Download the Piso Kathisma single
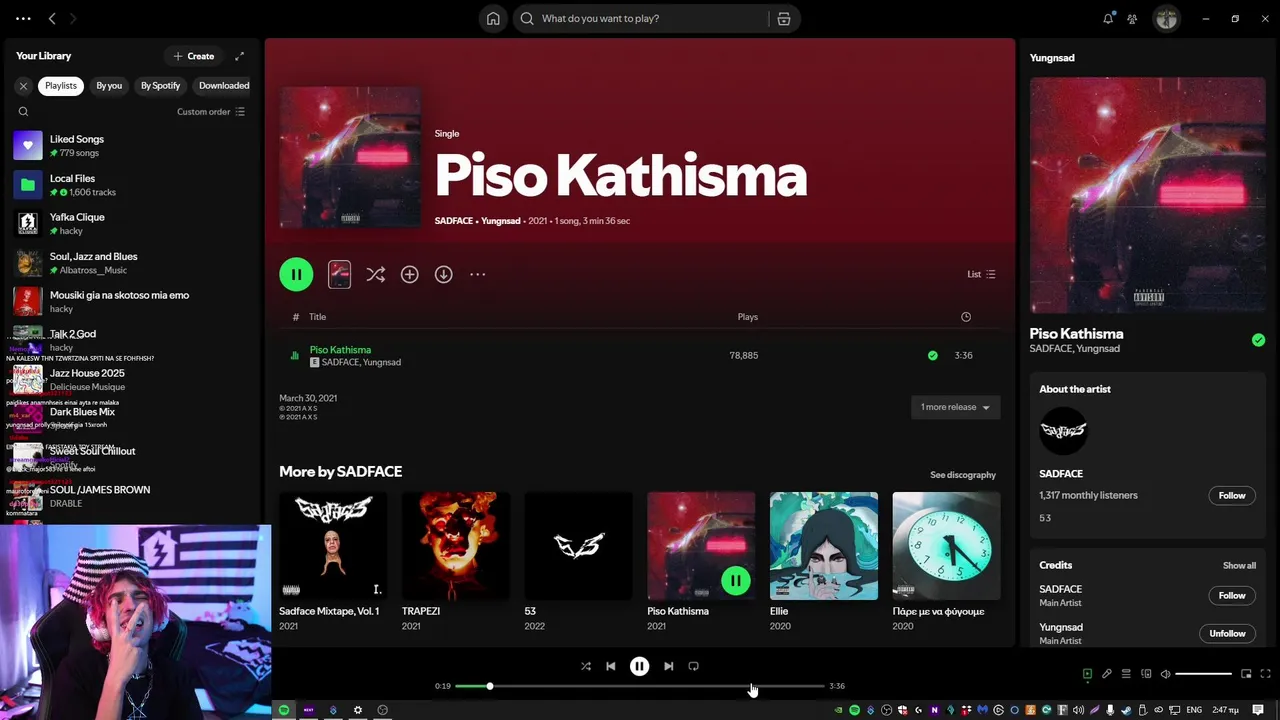 click(x=444, y=274)
